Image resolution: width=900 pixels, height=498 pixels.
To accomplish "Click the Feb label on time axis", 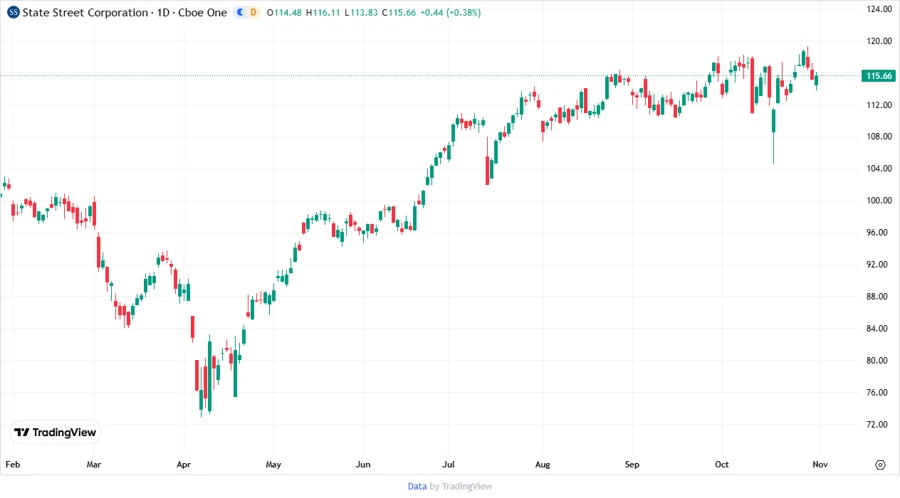I will 13,464.
